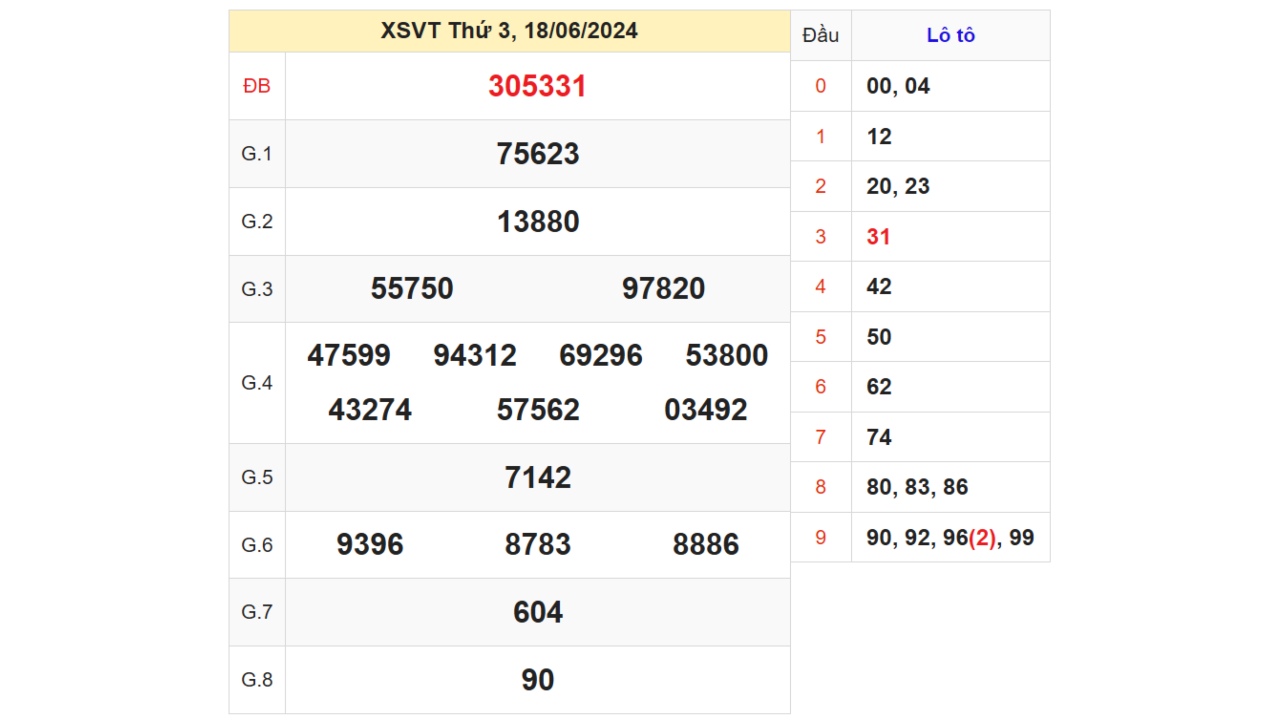Click head digit 9 in Đầu column

[821, 538]
